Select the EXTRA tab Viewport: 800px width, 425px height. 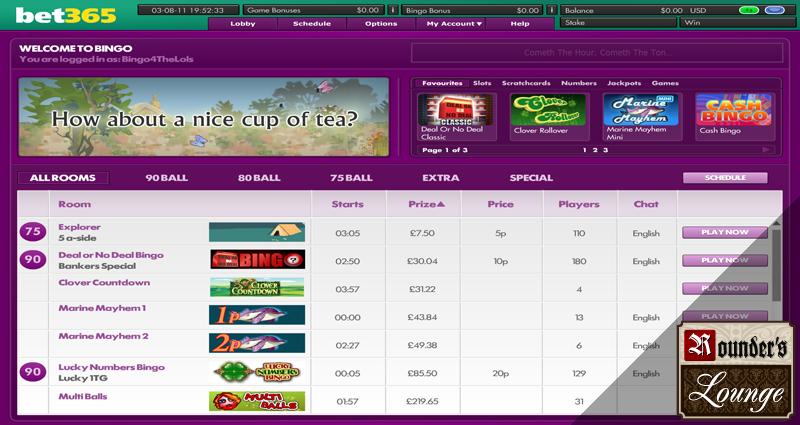[441, 178]
